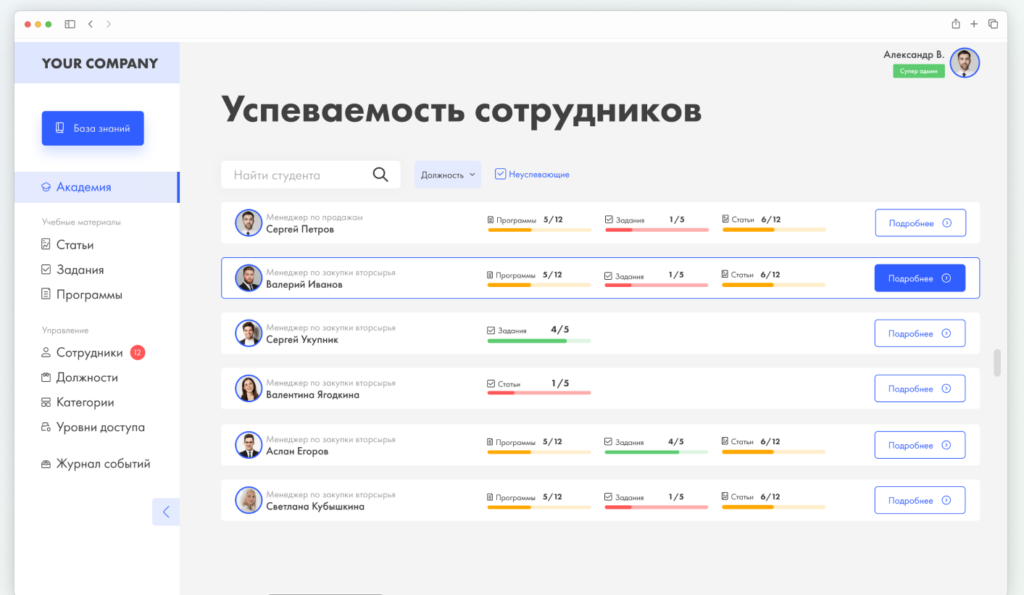1024x595 pixels.
Task: Open a new tab with plus icon
Action: click(974, 24)
